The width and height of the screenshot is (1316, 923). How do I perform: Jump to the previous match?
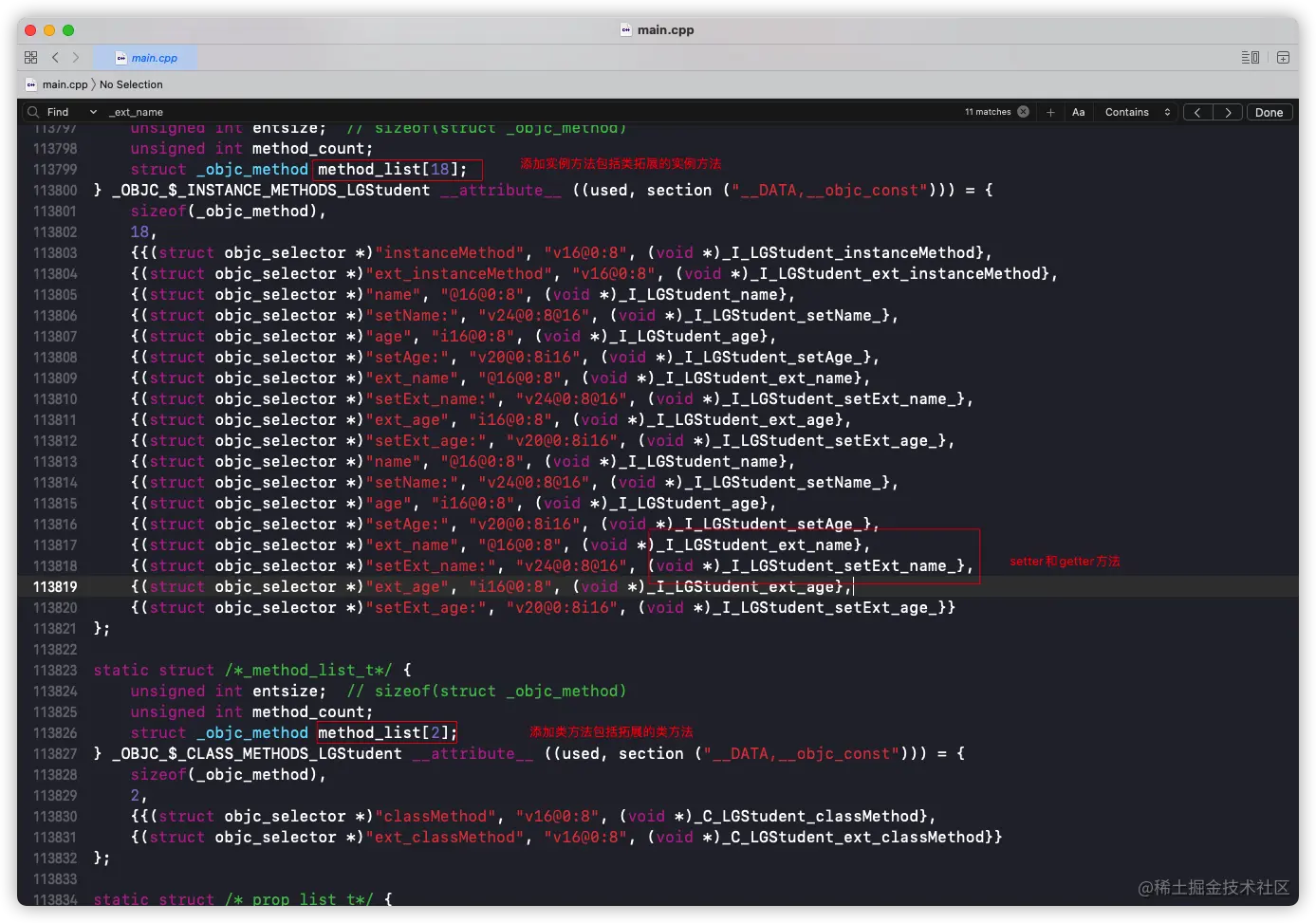[1197, 112]
